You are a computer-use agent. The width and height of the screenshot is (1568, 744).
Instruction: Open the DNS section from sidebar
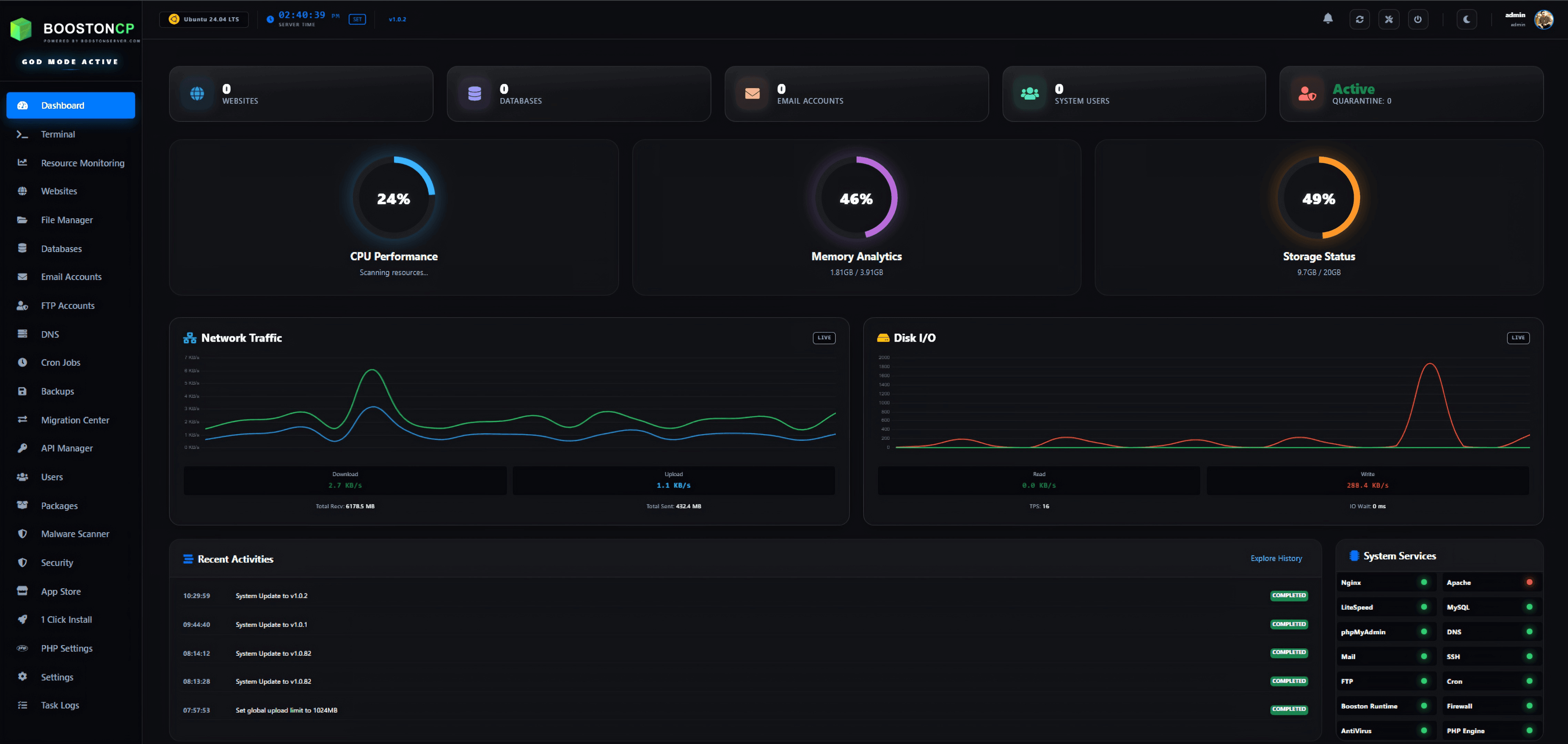[x=49, y=334]
